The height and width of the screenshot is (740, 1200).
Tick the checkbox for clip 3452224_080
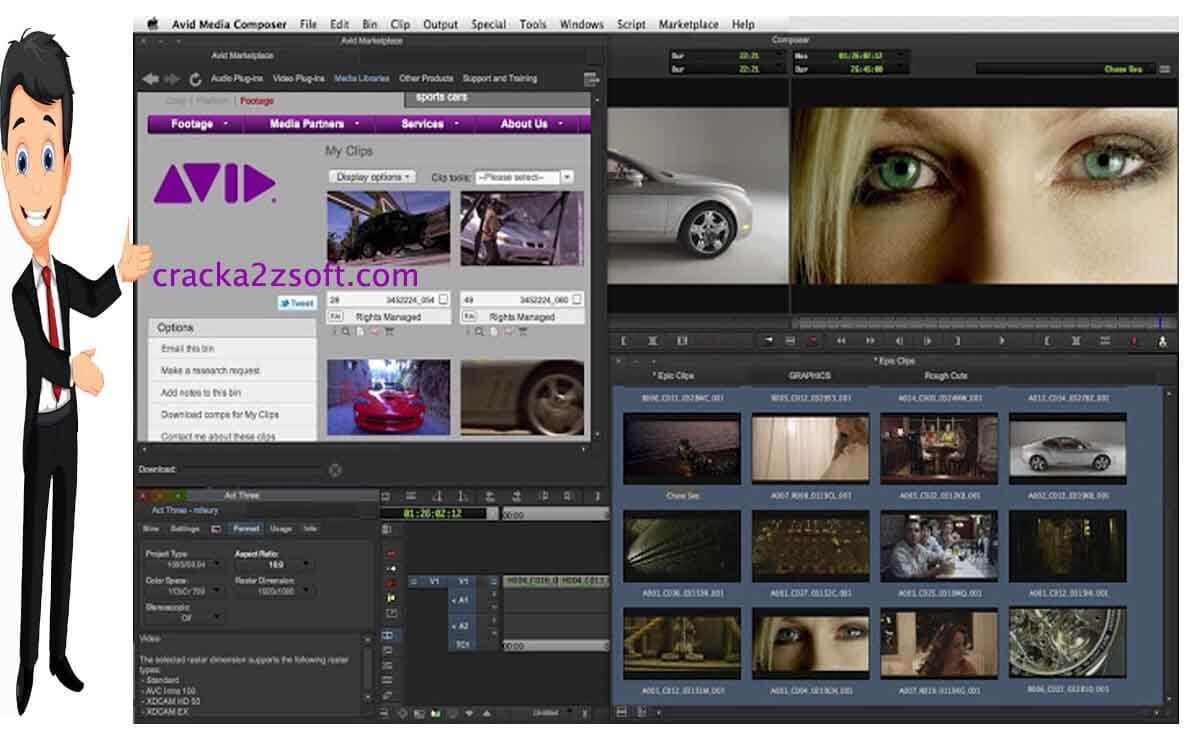577,300
